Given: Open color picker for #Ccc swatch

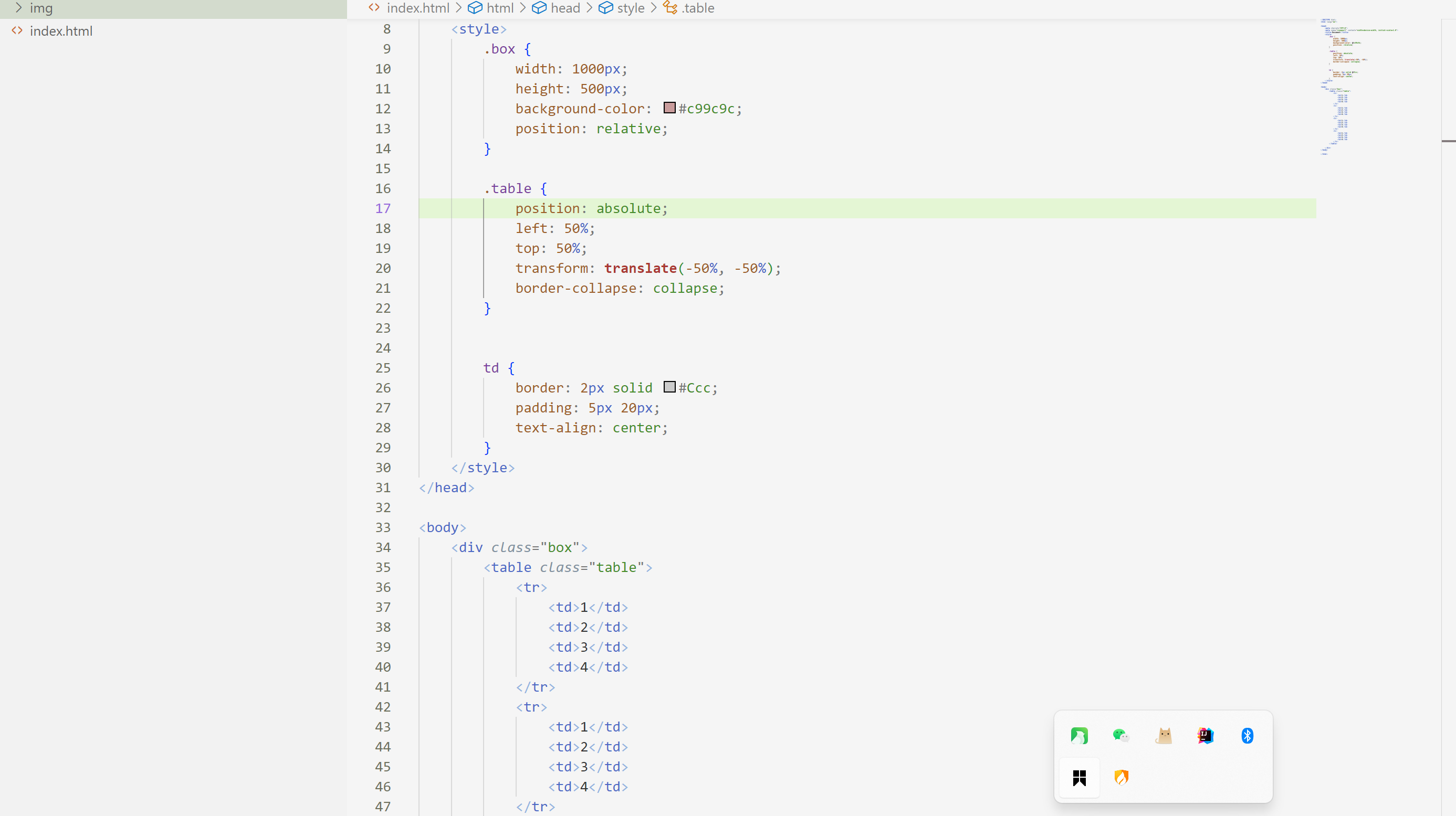Looking at the screenshot, I should (x=669, y=387).
